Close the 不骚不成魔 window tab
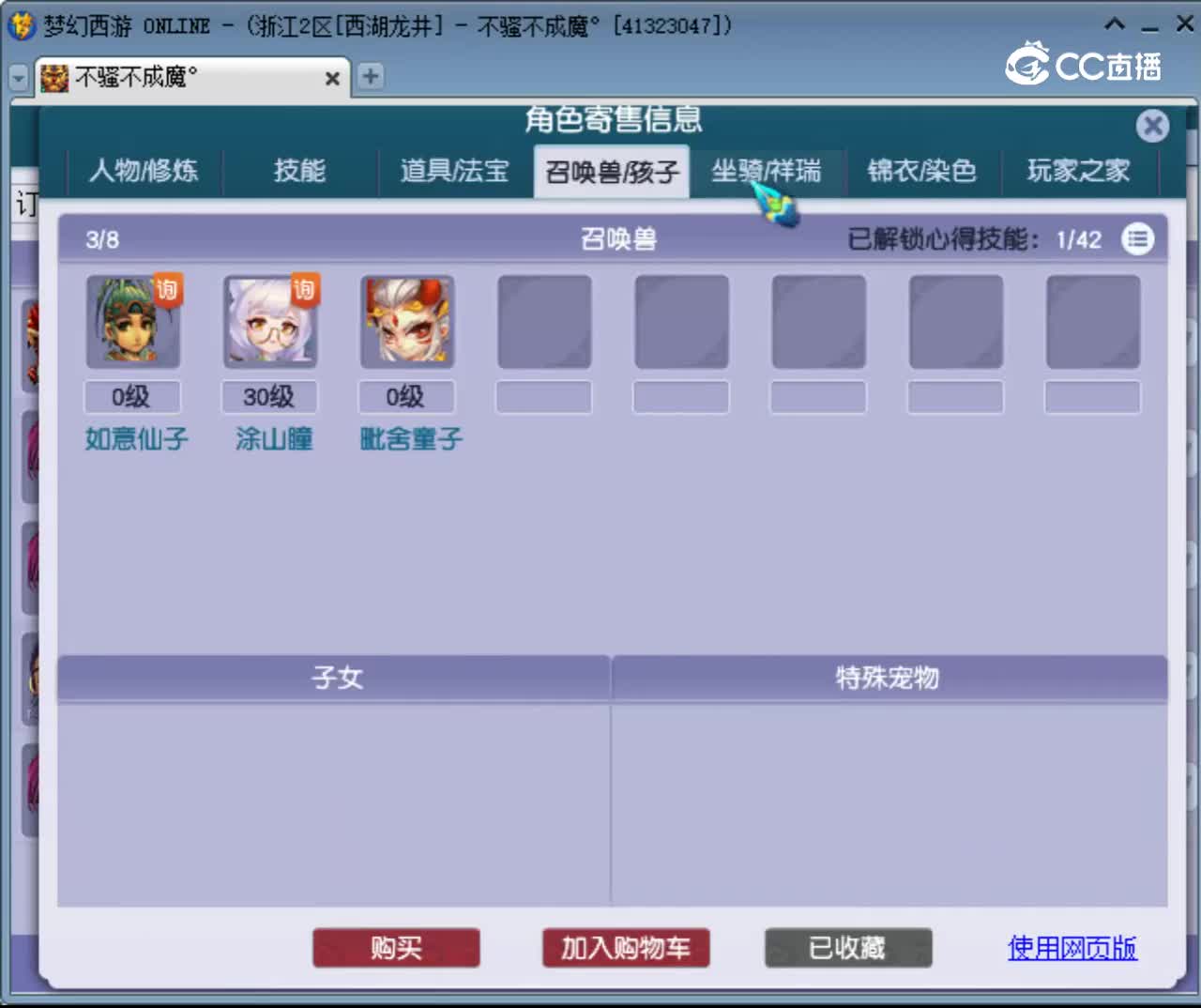 pos(331,79)
